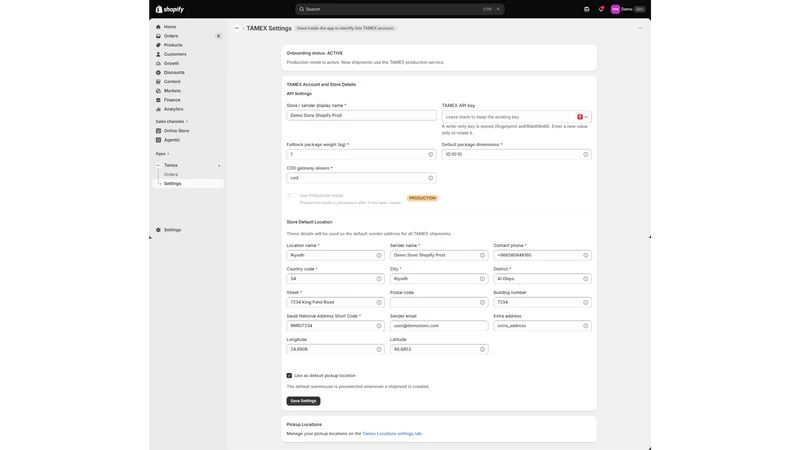Click info icon in District field
This screenshot has height=450, width=800.
[x=586, y=279]
